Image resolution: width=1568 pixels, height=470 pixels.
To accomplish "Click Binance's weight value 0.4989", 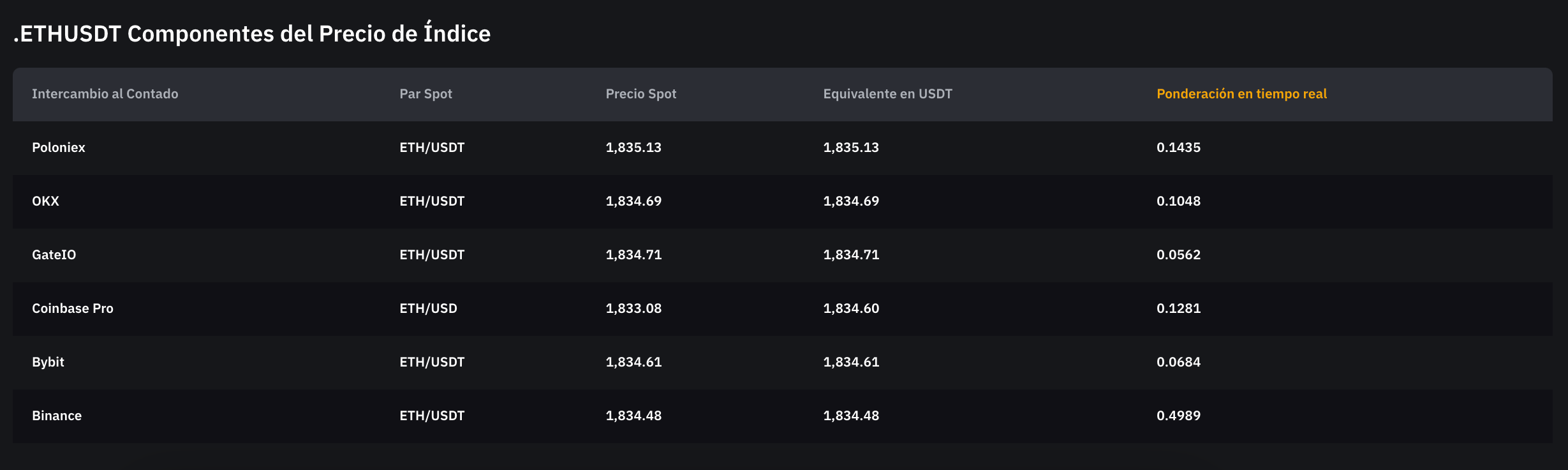I will [1178, 416].
